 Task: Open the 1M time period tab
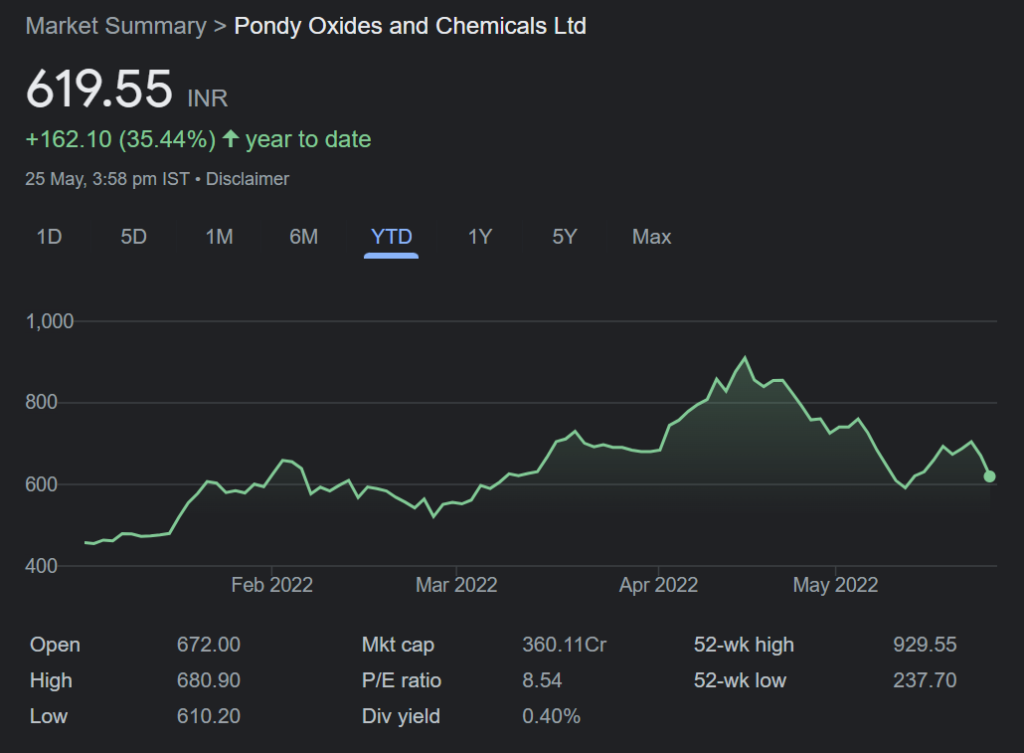[x=219, y=237]
